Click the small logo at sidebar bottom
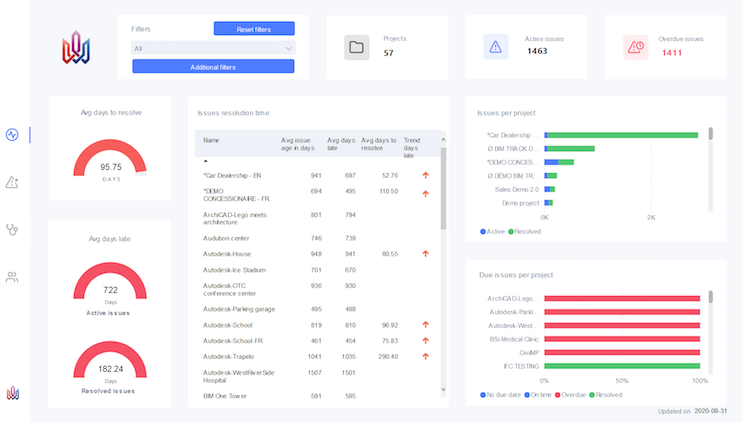The height and width of the screenshot is (422, 743). point(13,393)
